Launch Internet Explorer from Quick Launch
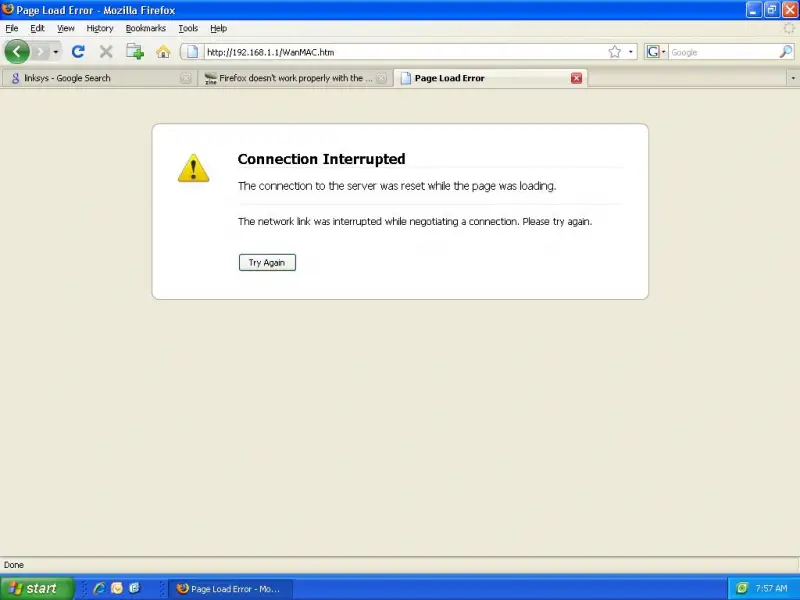 (x=99, y=588)
